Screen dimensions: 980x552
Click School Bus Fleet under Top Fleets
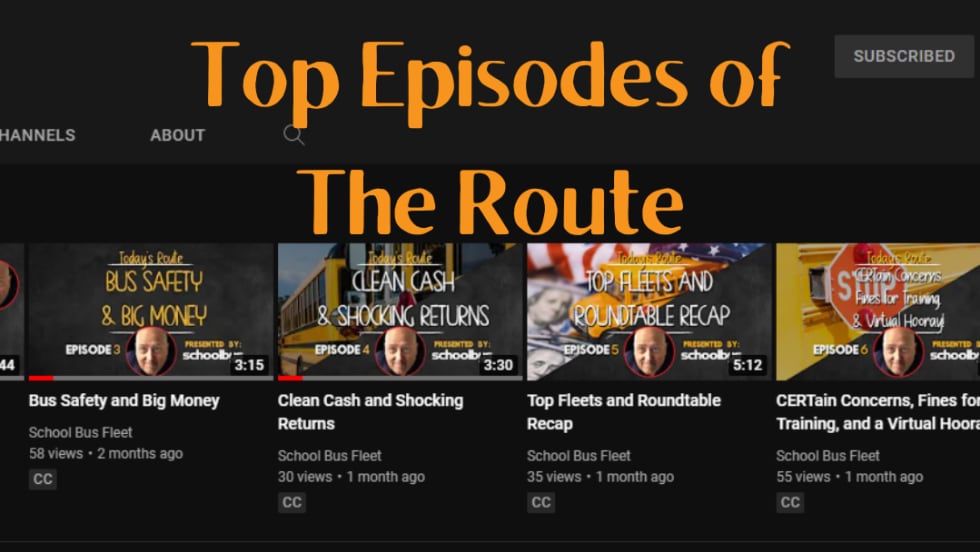tap(579, 456)
